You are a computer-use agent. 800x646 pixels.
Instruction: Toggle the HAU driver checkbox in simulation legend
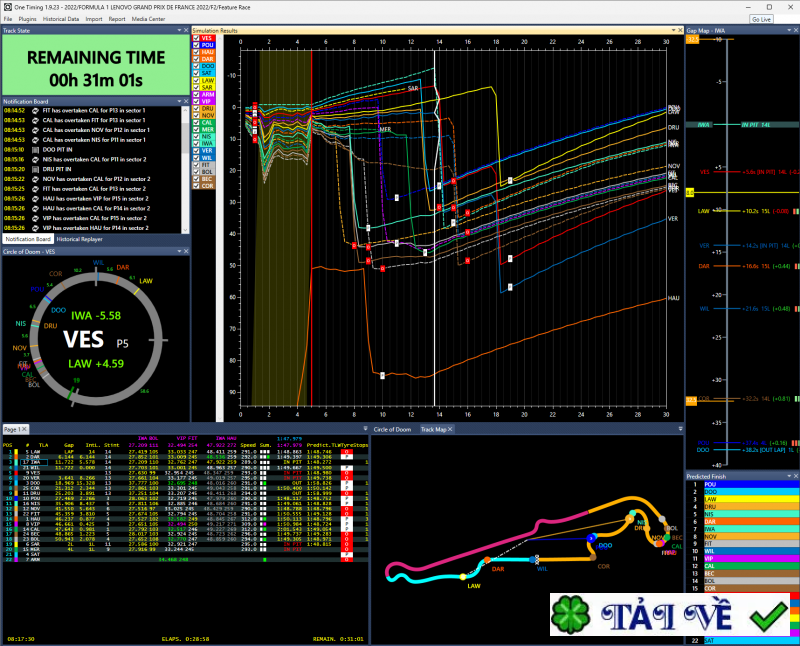tap(196, 52)
